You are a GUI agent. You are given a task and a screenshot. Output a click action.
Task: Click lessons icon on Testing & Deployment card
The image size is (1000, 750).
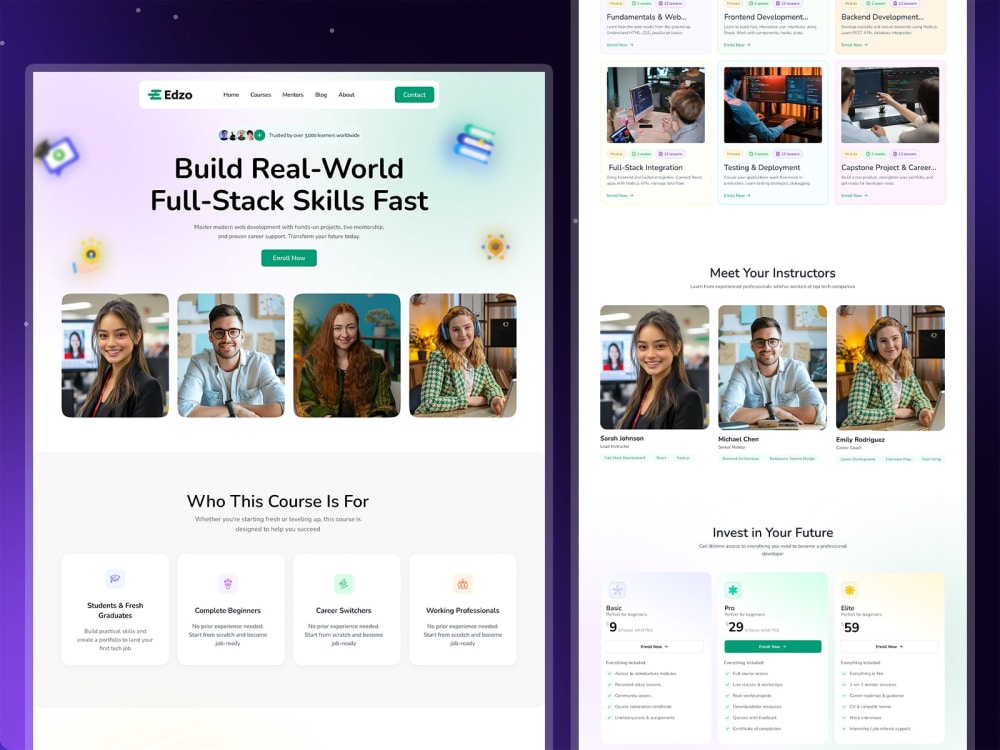coord(778,154)
